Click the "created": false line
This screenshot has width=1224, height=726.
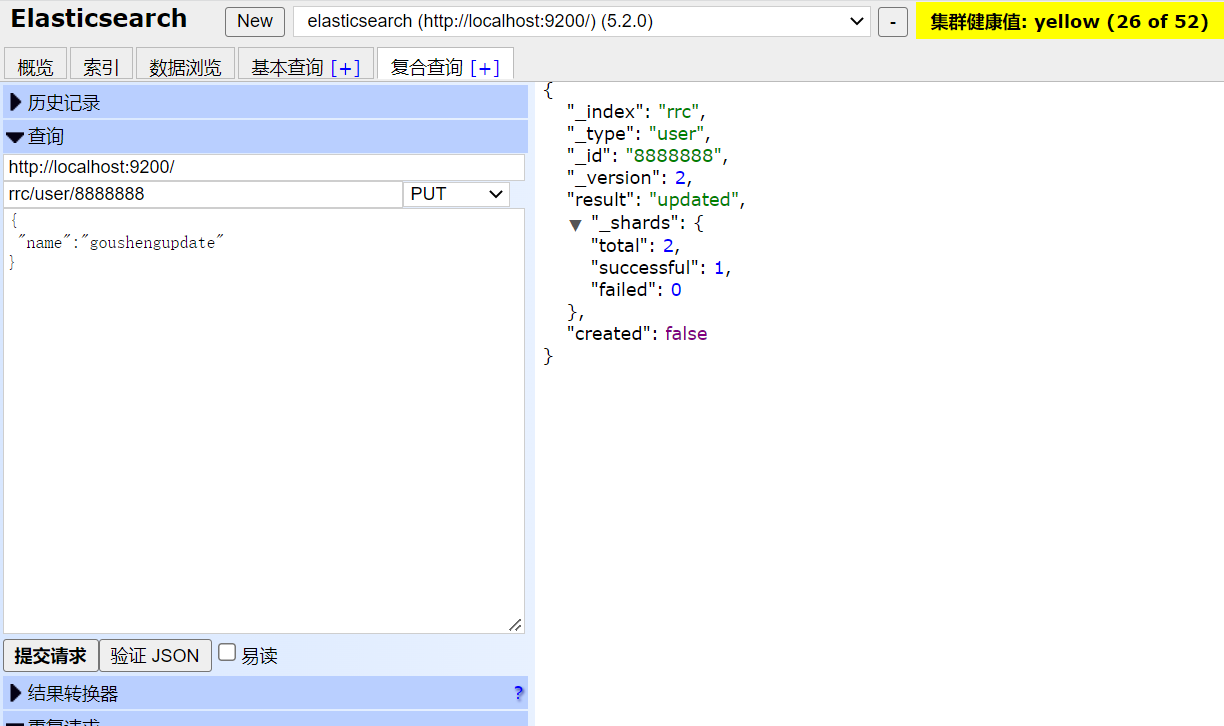click(637, 334)
